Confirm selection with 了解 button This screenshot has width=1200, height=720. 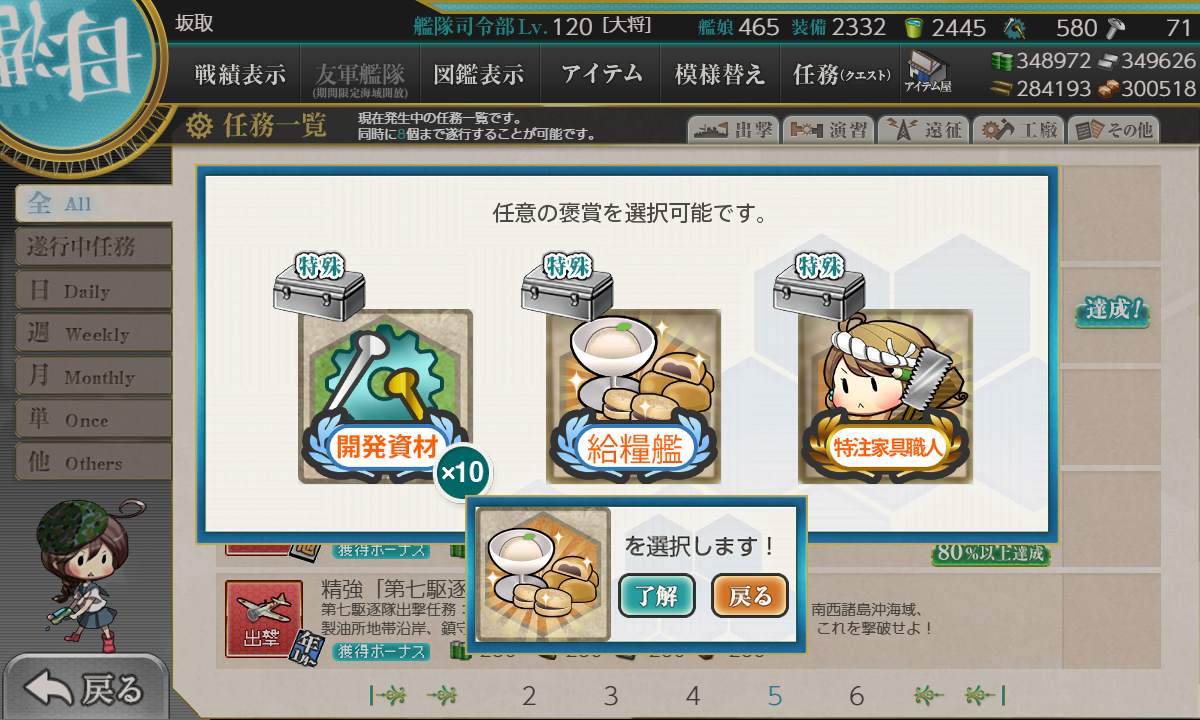[656, 597]
